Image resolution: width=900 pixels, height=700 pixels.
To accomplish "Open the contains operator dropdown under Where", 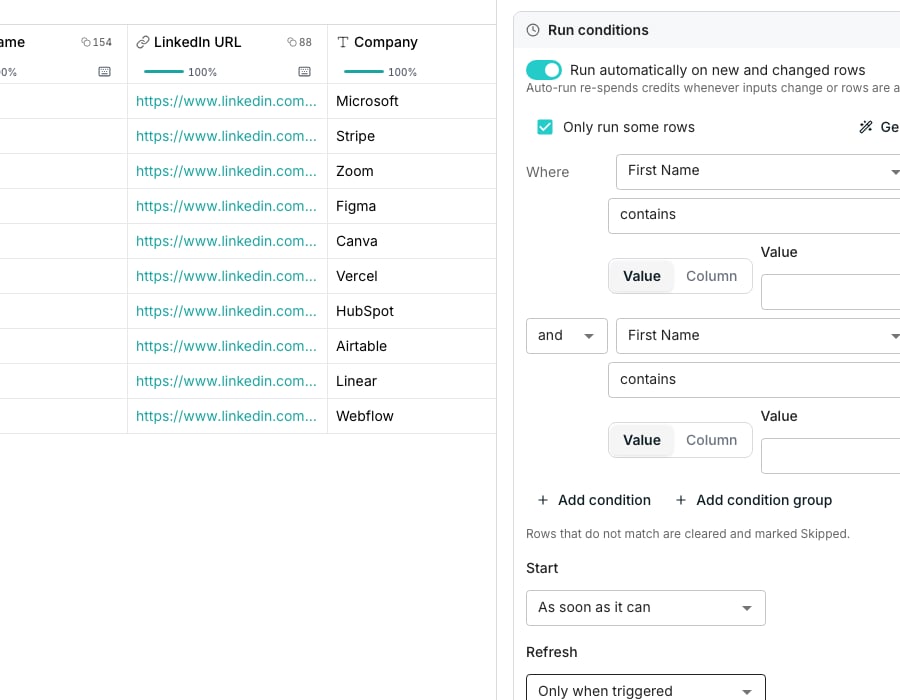I will coord(754,216).
